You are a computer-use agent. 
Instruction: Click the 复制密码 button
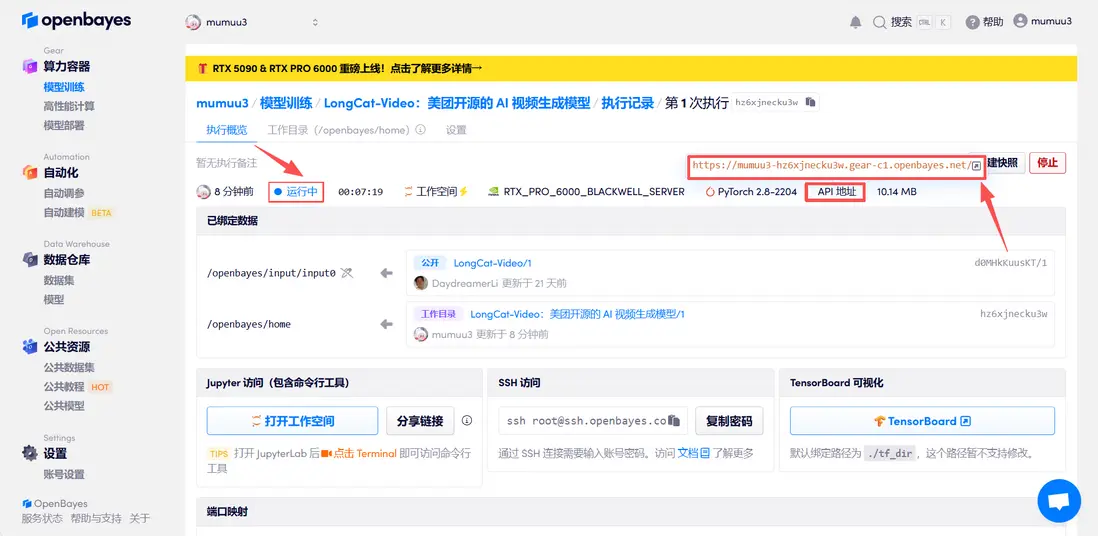[729, 421]
